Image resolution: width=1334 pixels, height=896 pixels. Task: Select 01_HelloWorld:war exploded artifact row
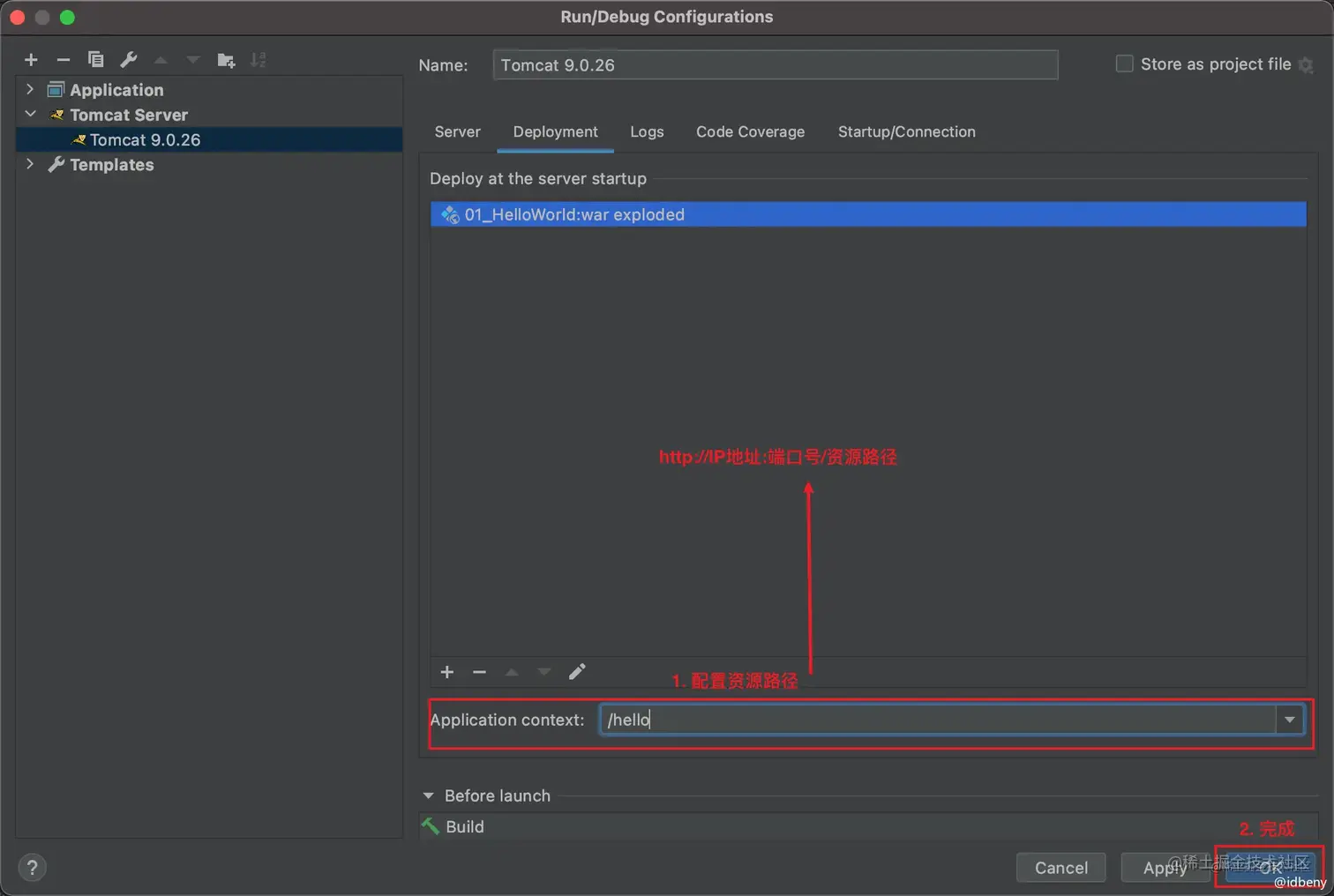click(868, 214)
